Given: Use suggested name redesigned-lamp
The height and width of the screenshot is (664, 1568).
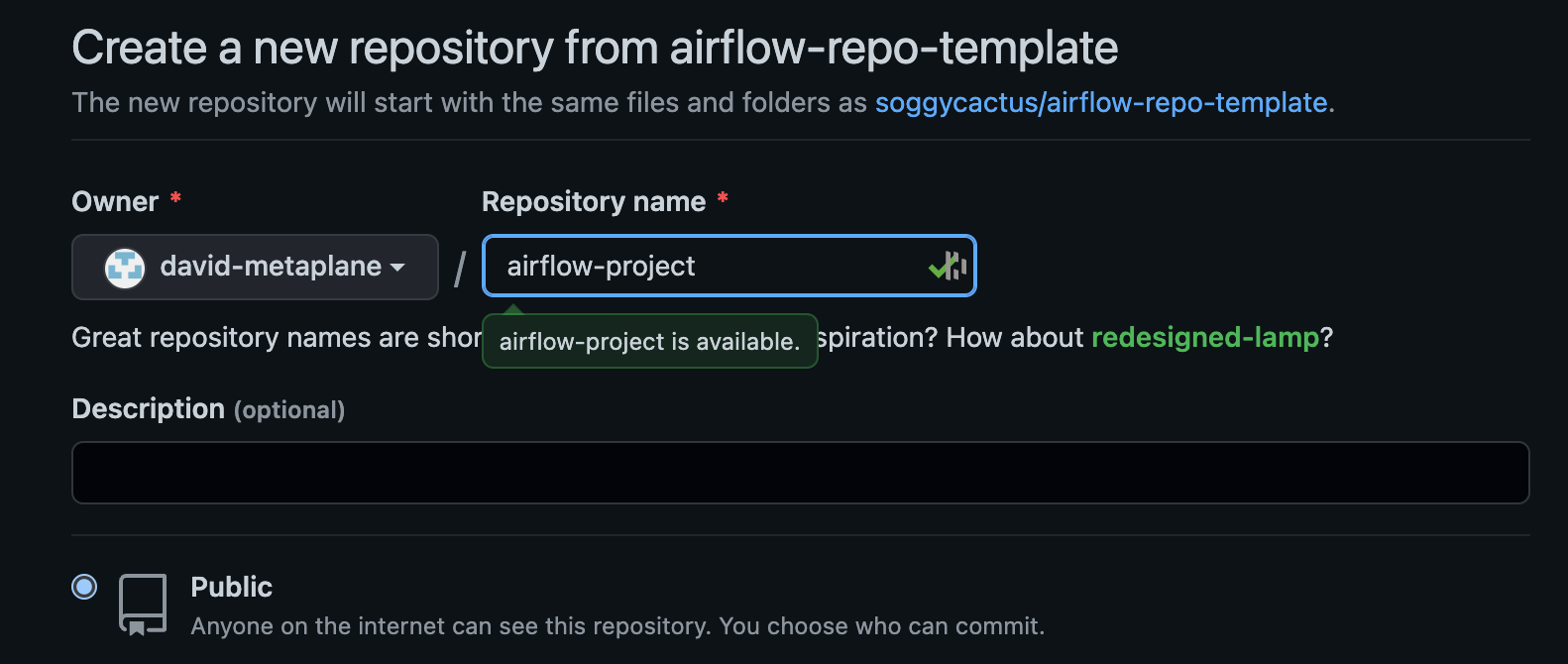Looking at the screenshot, I should click(x=1204, y=337).
